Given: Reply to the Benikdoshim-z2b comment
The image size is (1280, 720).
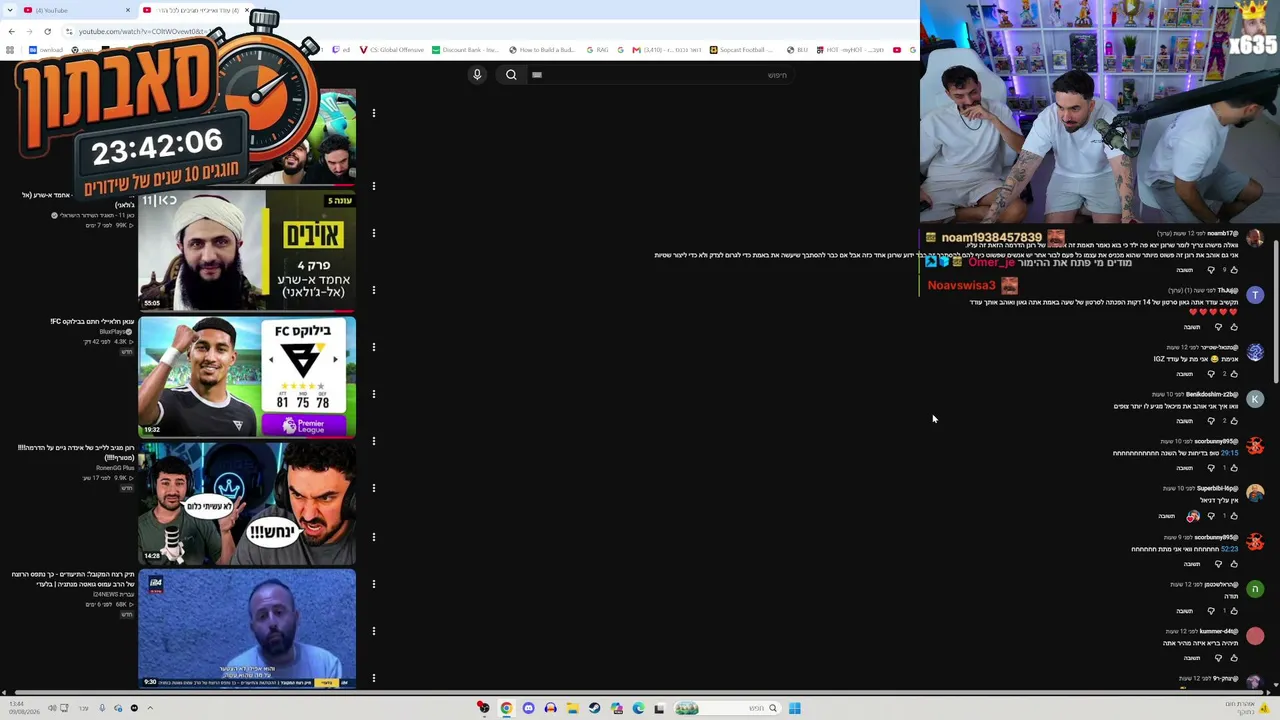Looking at the screenshot, I should (x=1185, y=421).
